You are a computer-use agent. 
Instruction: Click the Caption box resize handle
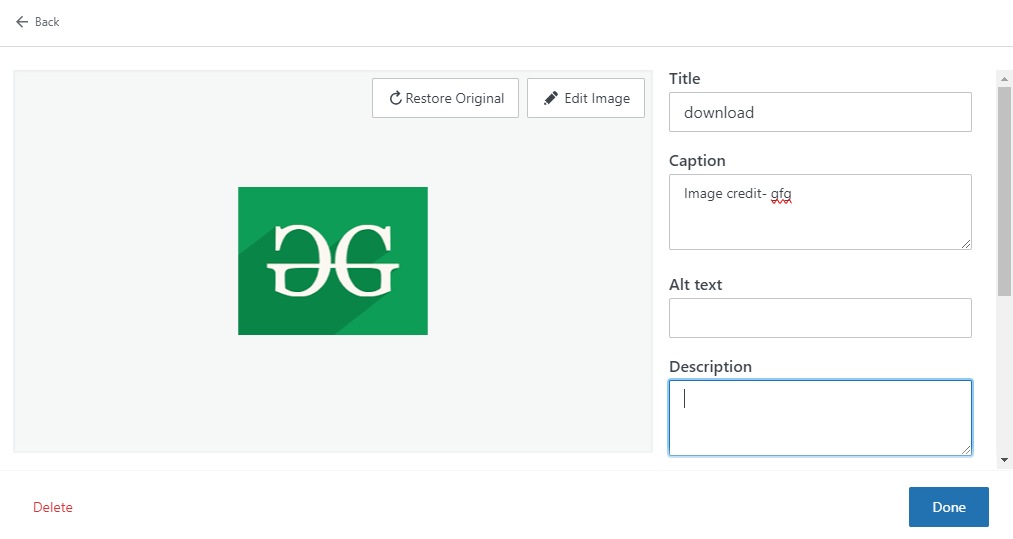tap(966, 244)
